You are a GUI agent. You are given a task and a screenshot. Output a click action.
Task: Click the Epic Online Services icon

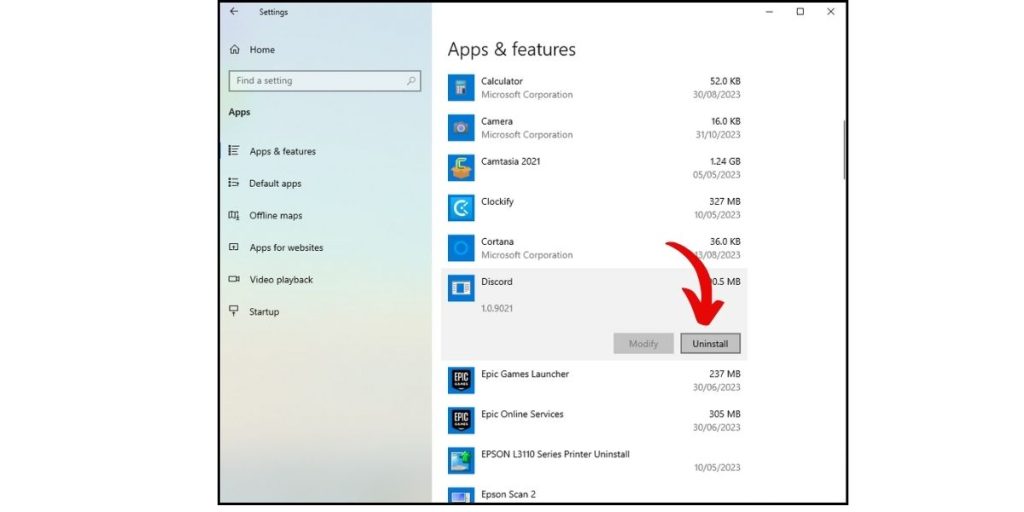[461, 421]
